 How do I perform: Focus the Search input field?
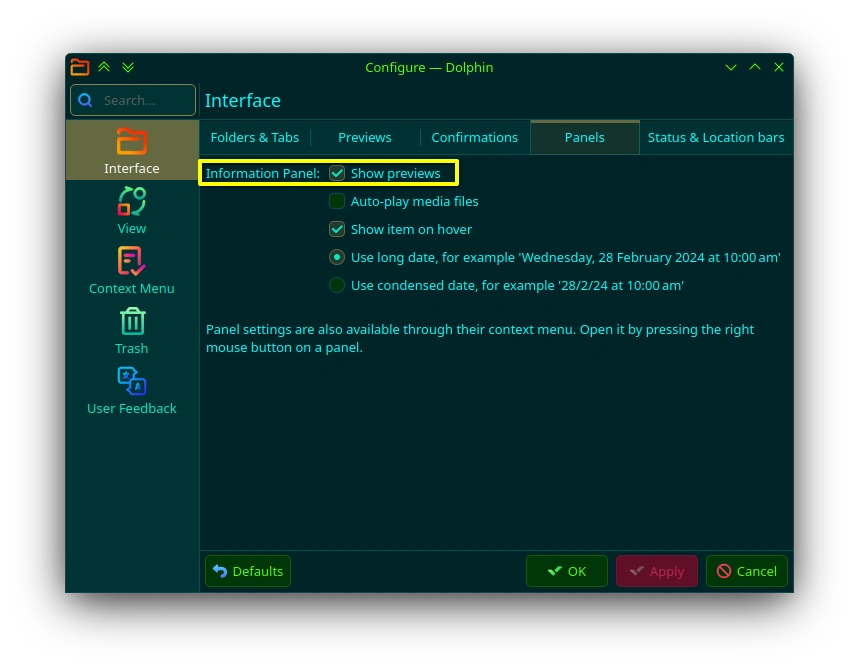click(x=133, y=100)
